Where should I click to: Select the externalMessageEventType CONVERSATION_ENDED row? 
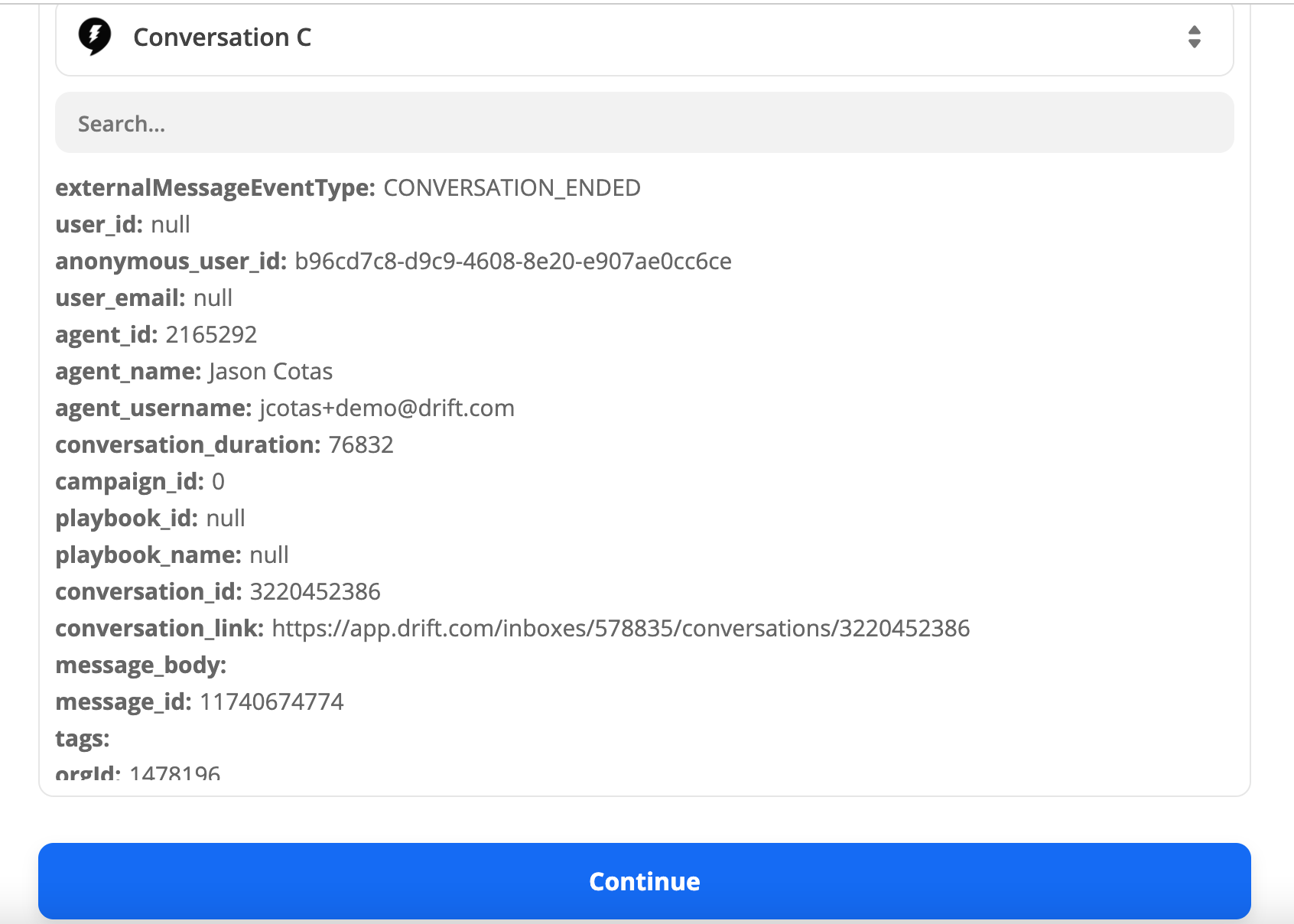[348, 188]
